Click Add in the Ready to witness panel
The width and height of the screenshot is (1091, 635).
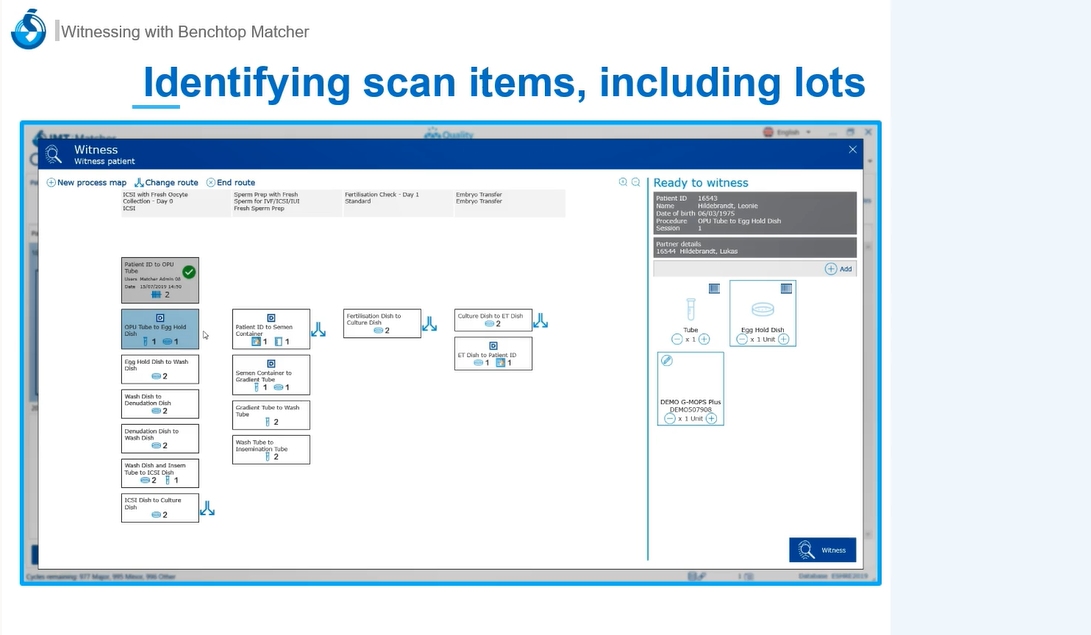click(839, 269)
